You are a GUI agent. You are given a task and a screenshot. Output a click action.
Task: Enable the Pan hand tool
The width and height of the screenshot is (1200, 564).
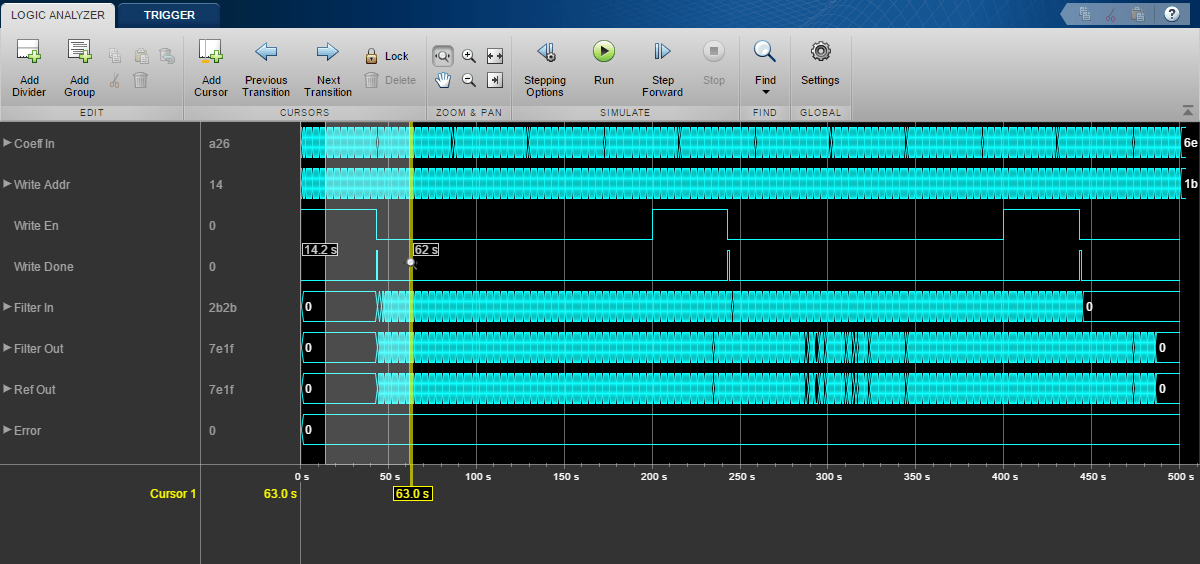click(x=442, y=80)
